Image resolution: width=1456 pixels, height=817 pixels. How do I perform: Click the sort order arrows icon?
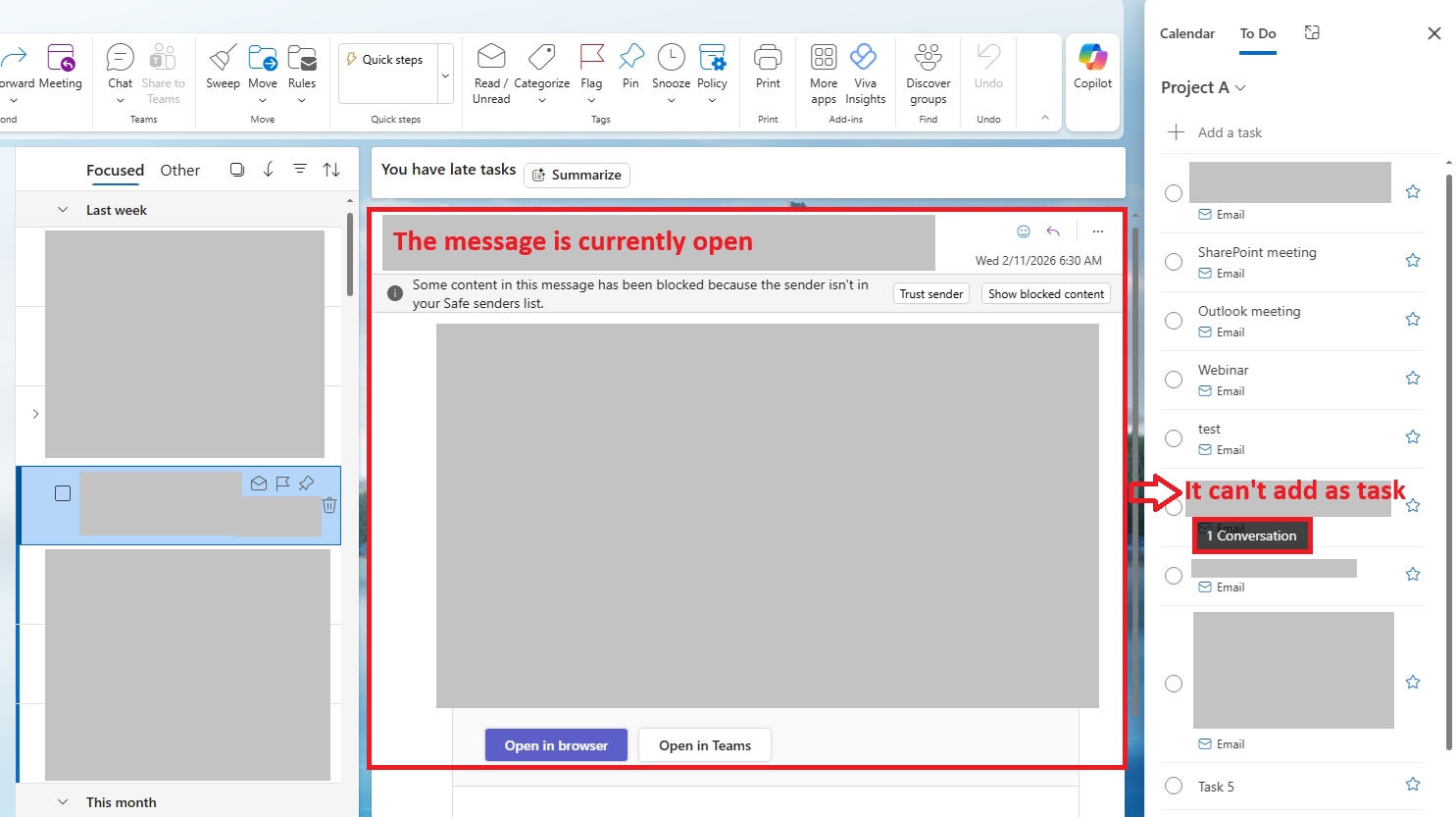tap(331, 170)
